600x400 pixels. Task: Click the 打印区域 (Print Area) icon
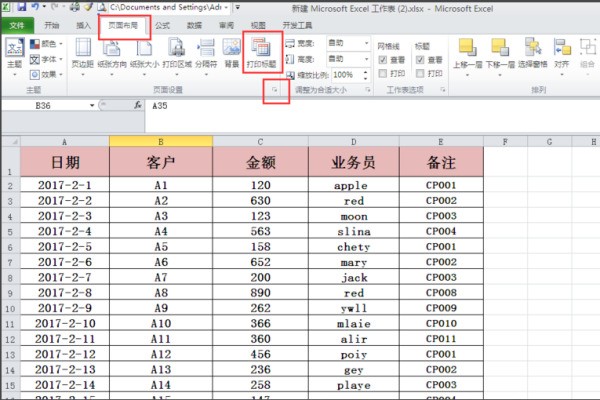[176, 52]
